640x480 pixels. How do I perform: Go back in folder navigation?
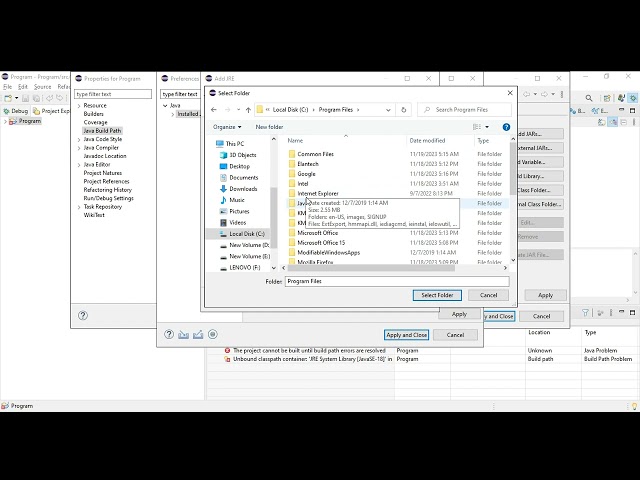(x=214, y=110)
